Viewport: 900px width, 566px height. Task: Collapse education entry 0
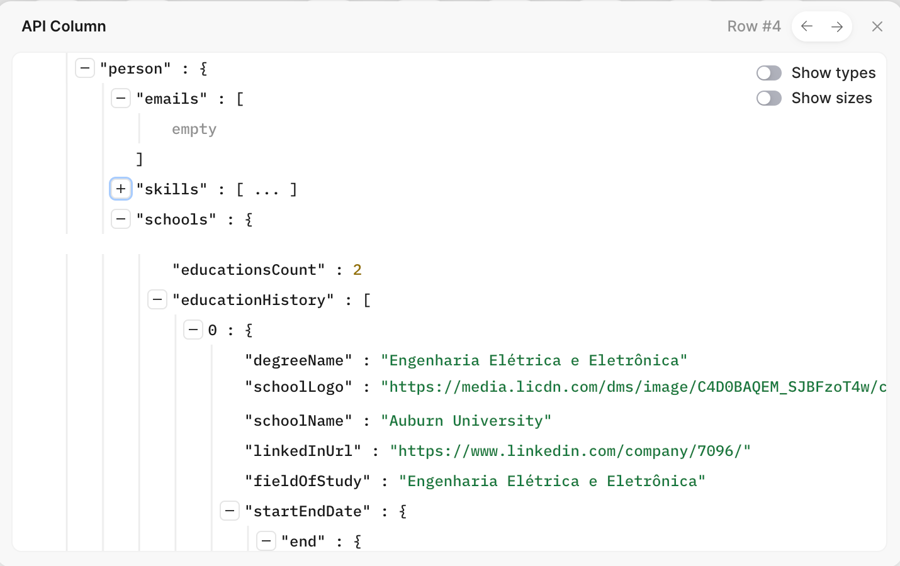[193, 330]
